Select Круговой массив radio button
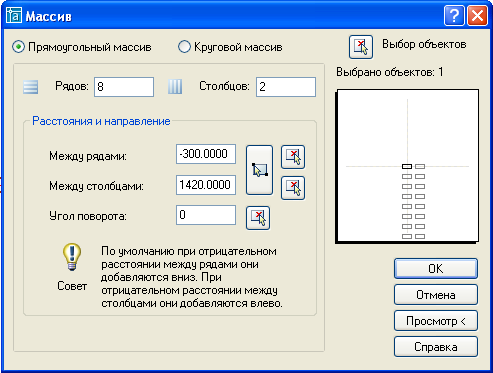 (x=184, y=47)
